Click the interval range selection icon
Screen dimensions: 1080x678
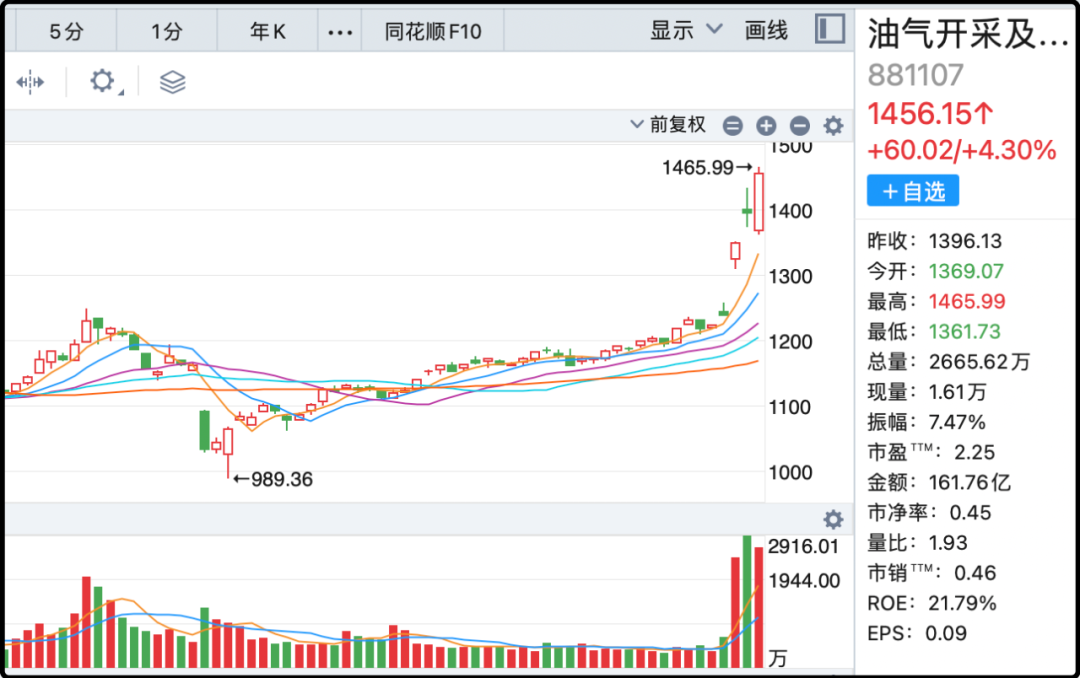tap(30, 82)
